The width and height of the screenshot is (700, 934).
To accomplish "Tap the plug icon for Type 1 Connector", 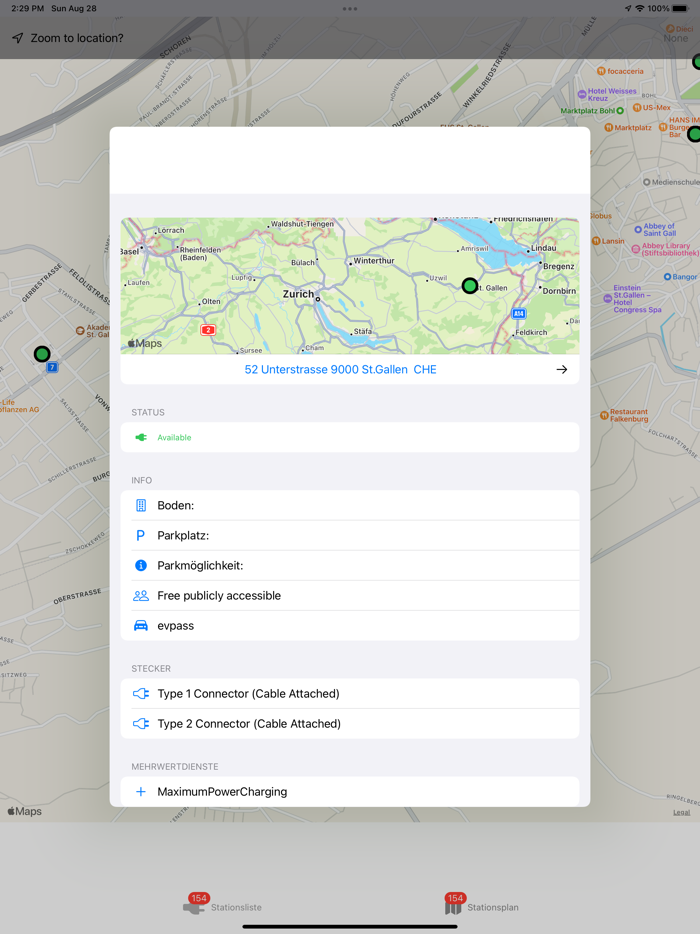I will (x=141, y=693).
